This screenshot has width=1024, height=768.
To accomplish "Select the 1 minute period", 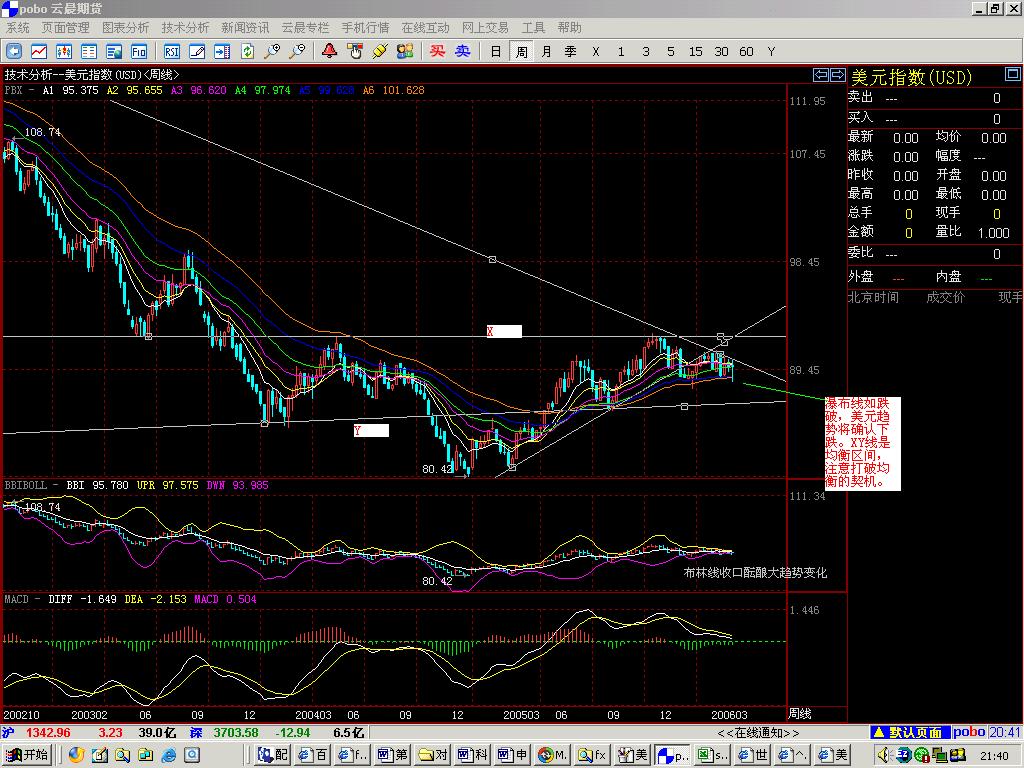I will tap(621, 51).
